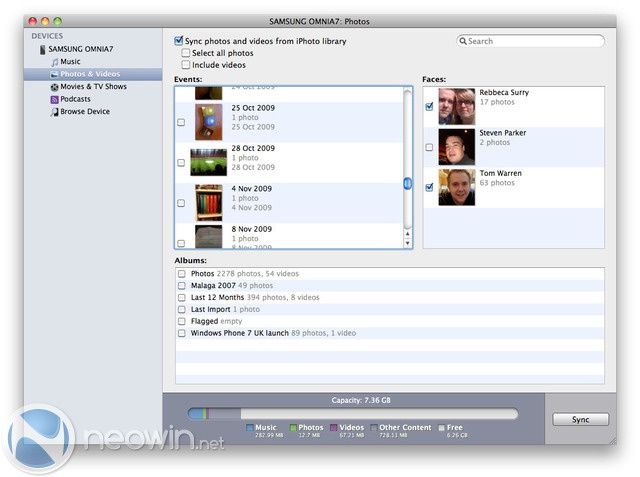Open Browse Device in sidebar
The width and height of the screenshot is (640, 477).
pyautogui.click(x=85, y=111)
